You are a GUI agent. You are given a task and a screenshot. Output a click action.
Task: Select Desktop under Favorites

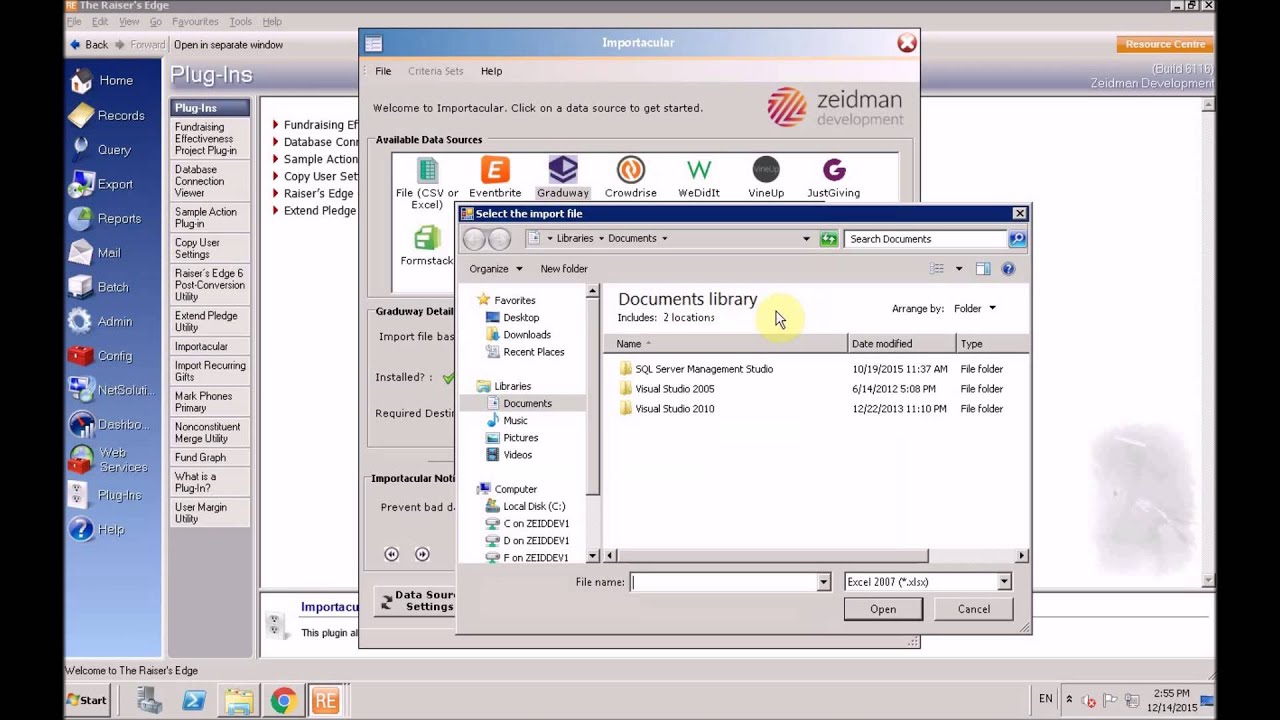[521, 318]
